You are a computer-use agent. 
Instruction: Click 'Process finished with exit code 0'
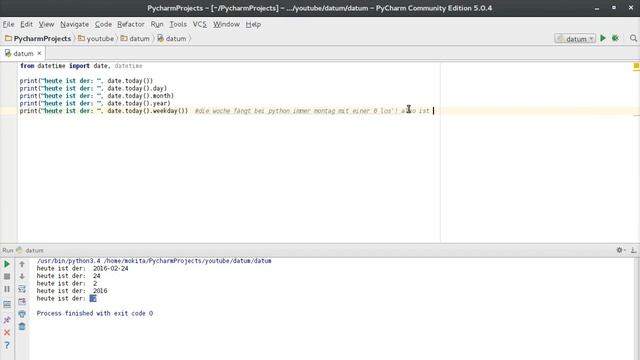95,313
